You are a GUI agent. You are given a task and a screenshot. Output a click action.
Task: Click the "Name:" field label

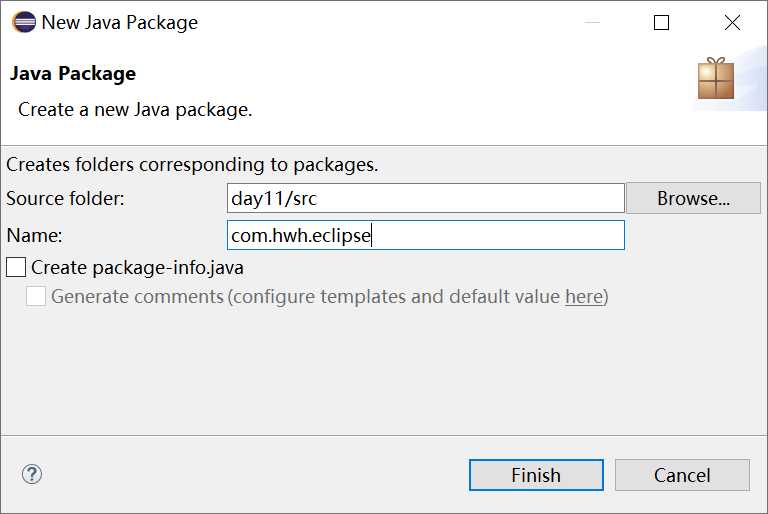click(34, 235)
